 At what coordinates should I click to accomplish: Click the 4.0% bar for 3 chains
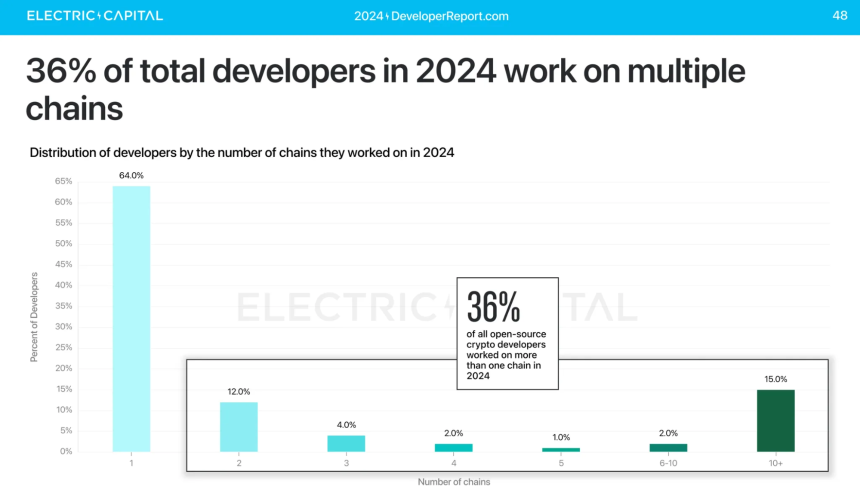tap(346, 443)
